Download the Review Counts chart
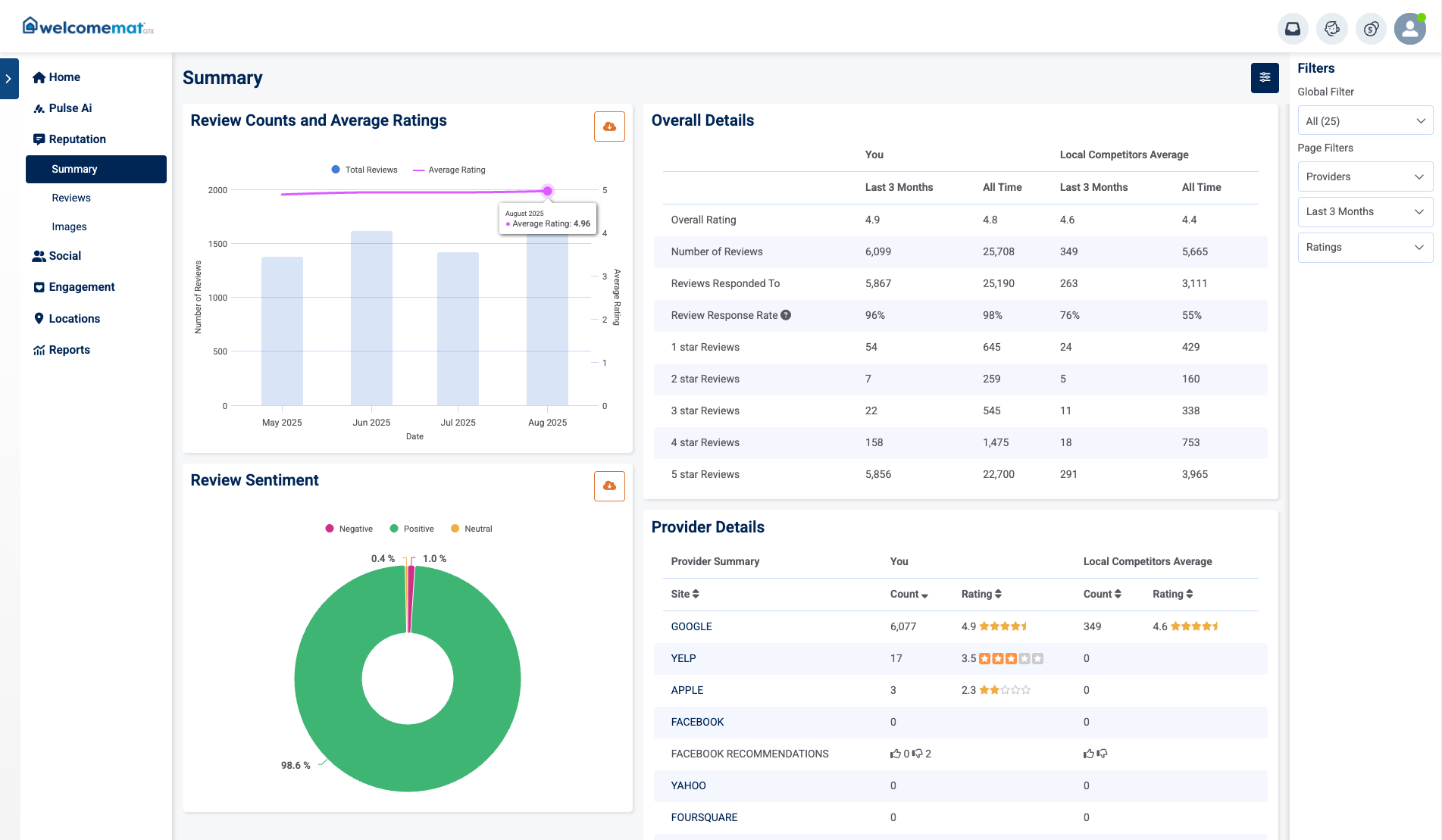1442x840 pixels. (609, 126)
